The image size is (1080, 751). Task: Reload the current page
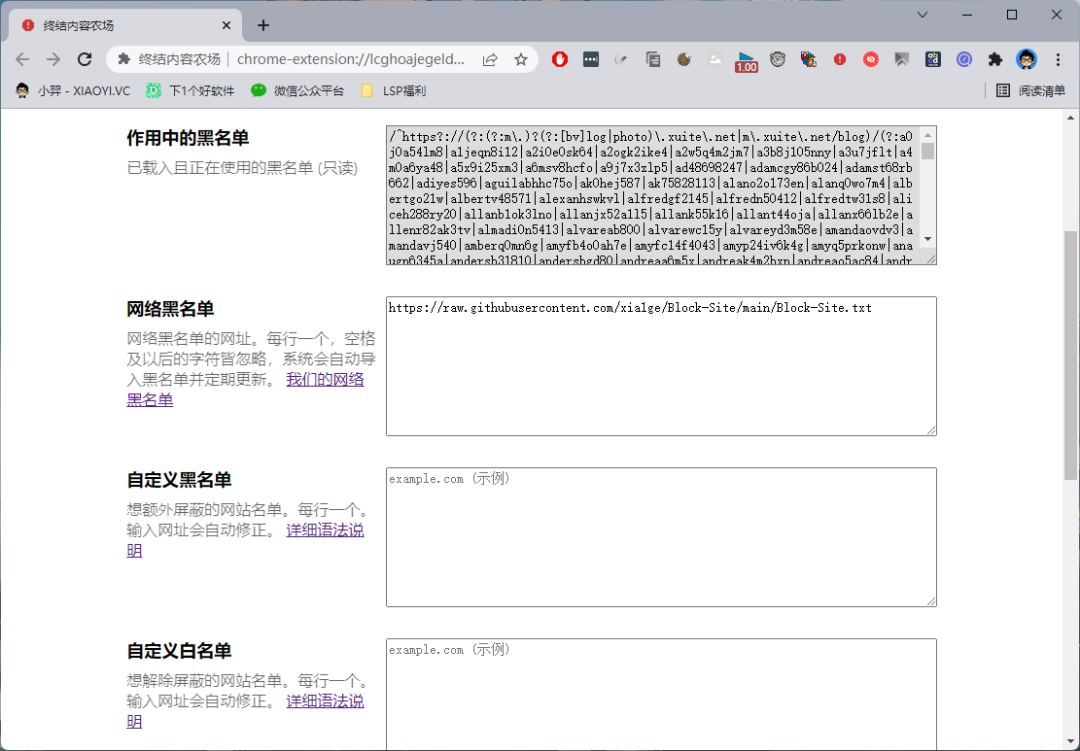[x=85, y=59]
